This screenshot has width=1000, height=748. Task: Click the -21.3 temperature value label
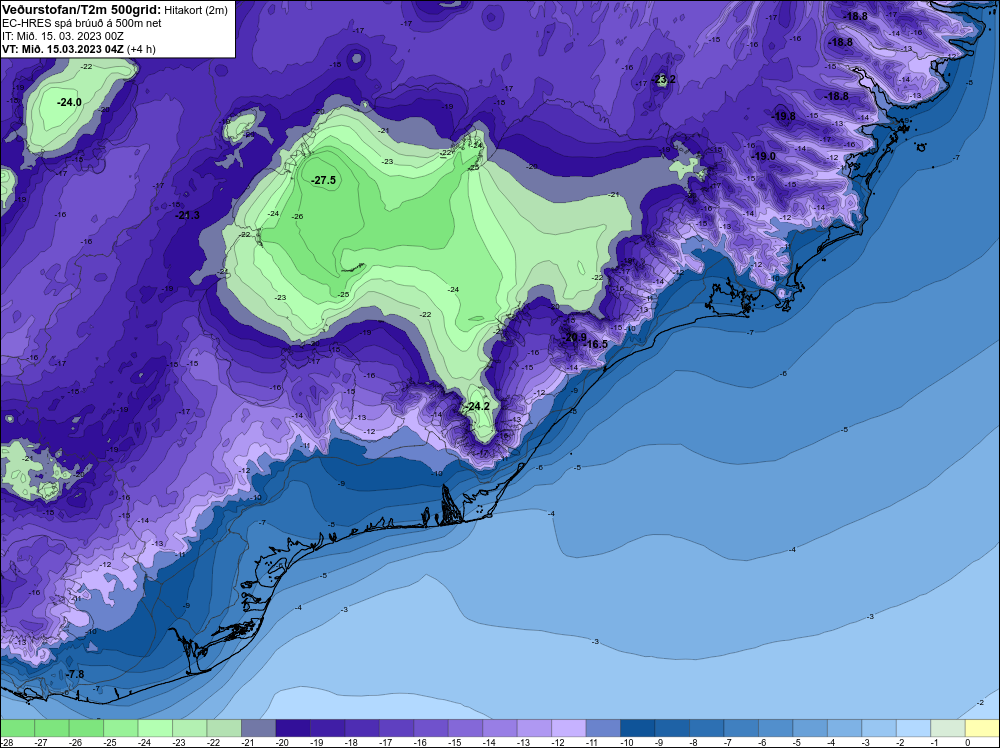click(187, 216)
